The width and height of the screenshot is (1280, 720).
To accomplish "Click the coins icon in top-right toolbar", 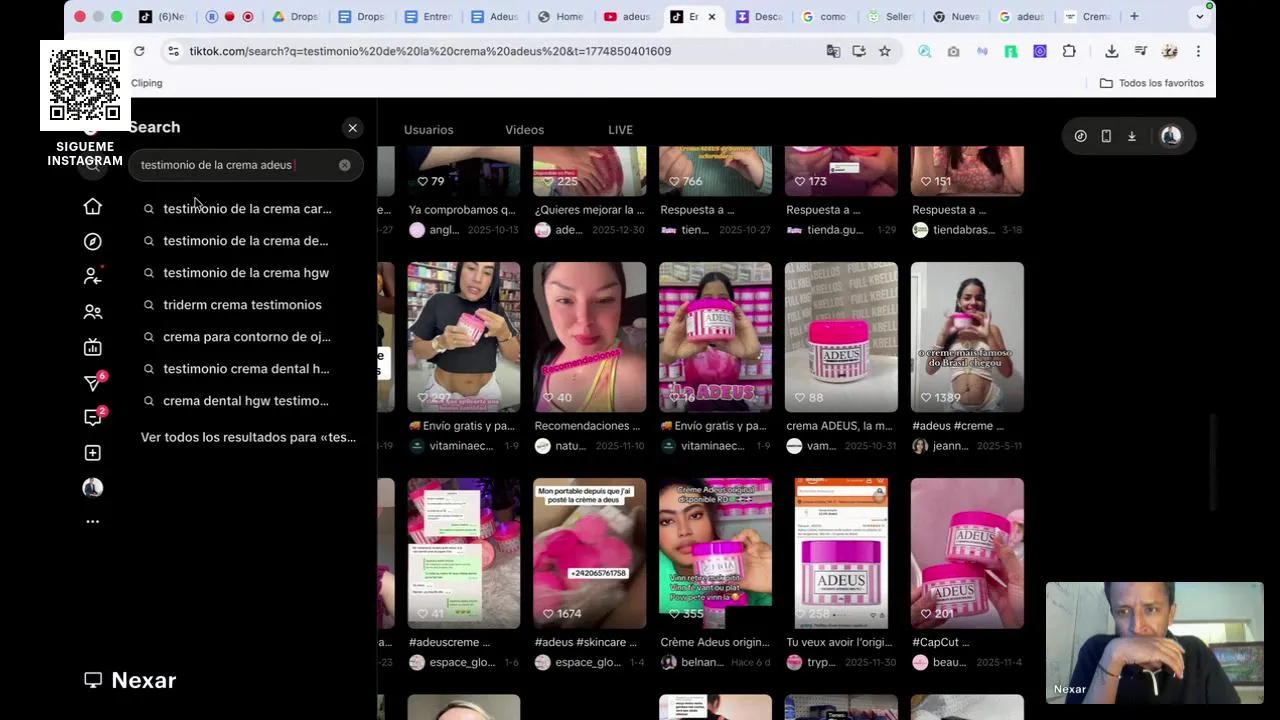I will click(1080, 136).
